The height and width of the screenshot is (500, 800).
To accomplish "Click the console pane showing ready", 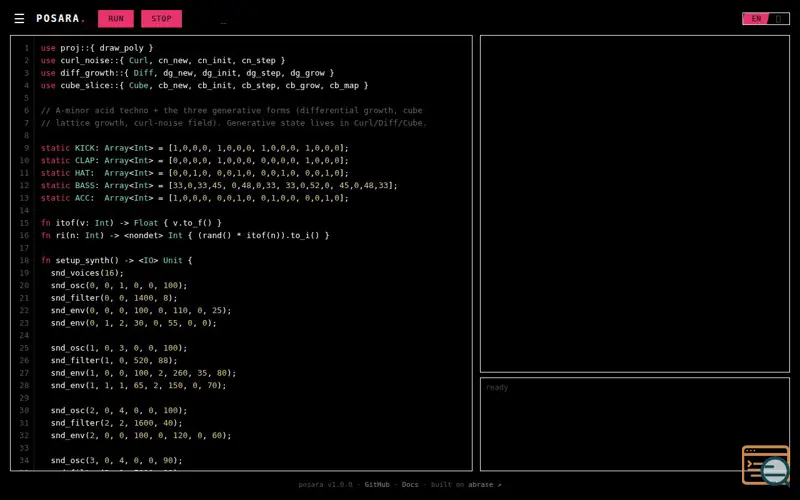I will 635,424.
